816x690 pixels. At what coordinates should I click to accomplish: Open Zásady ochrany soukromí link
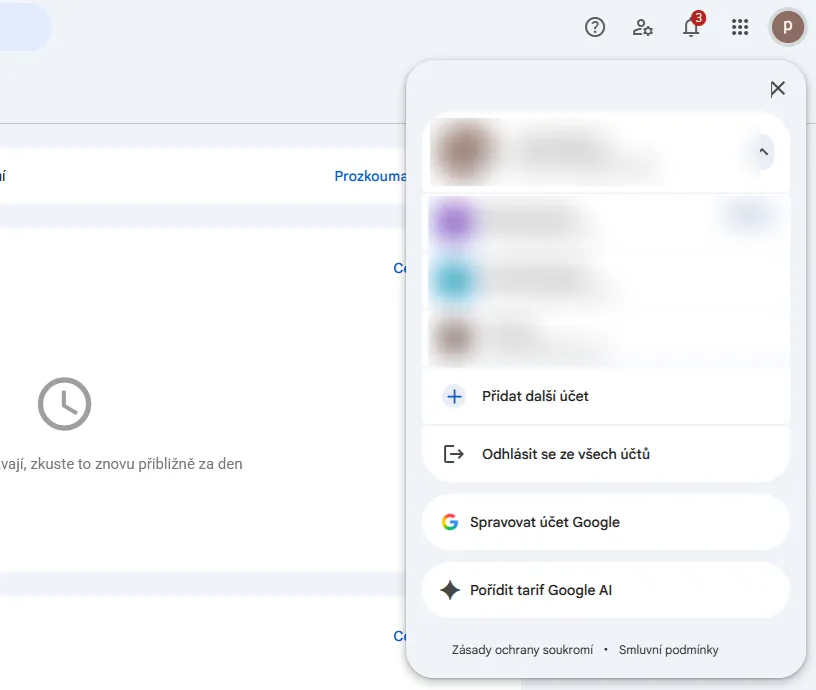click(x=522, y=650)
